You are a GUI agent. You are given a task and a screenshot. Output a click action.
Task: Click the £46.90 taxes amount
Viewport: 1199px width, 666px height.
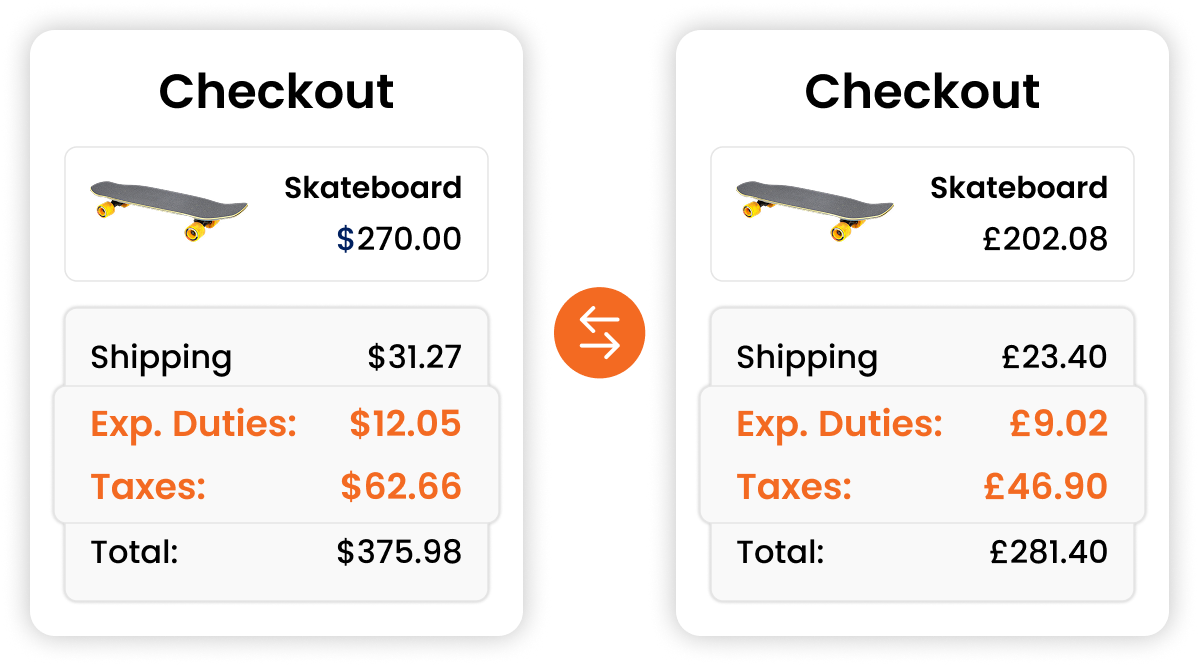click(x=1045, y=487)
